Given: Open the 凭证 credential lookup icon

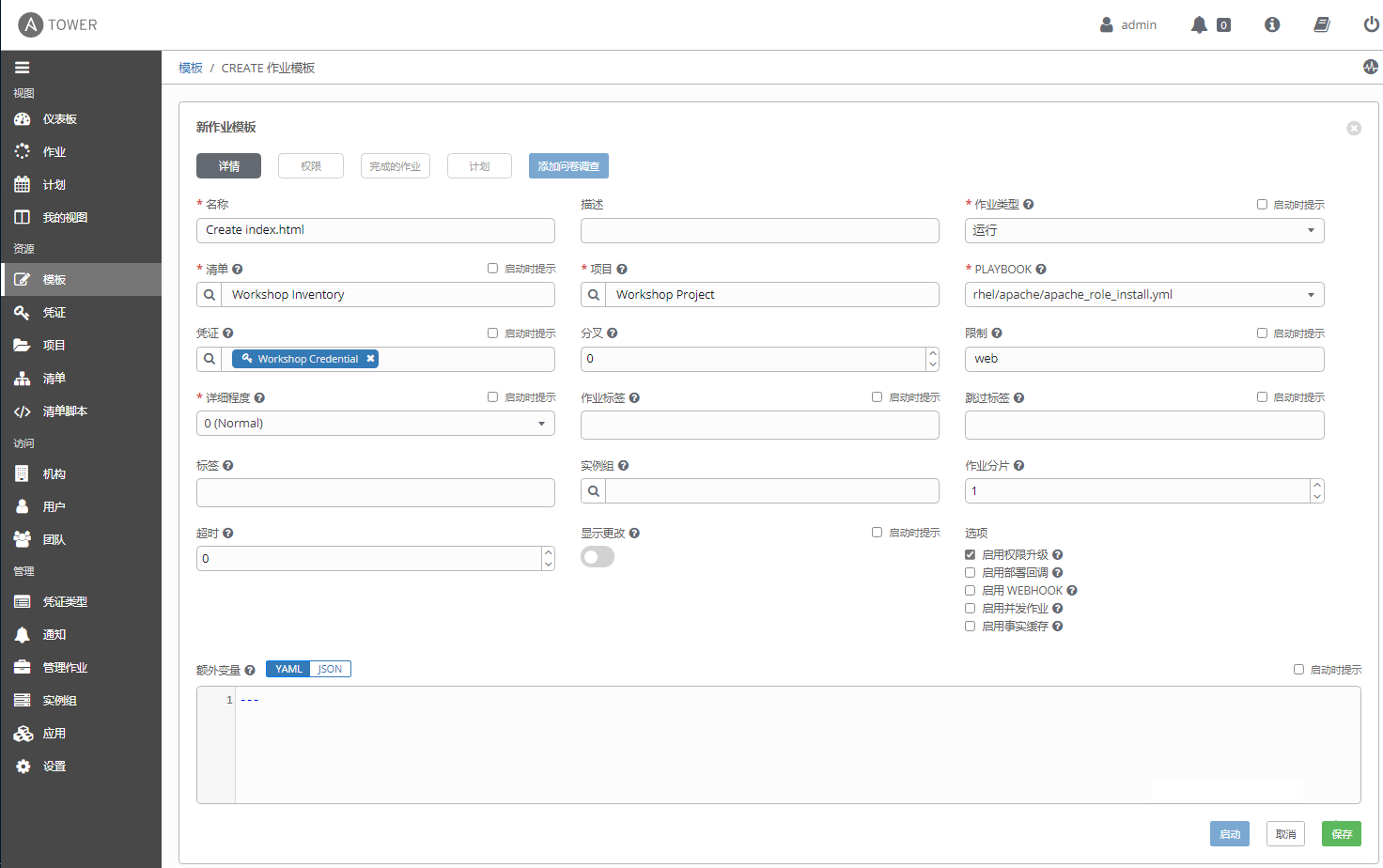Looking at the screenshot, I should 210,359.
